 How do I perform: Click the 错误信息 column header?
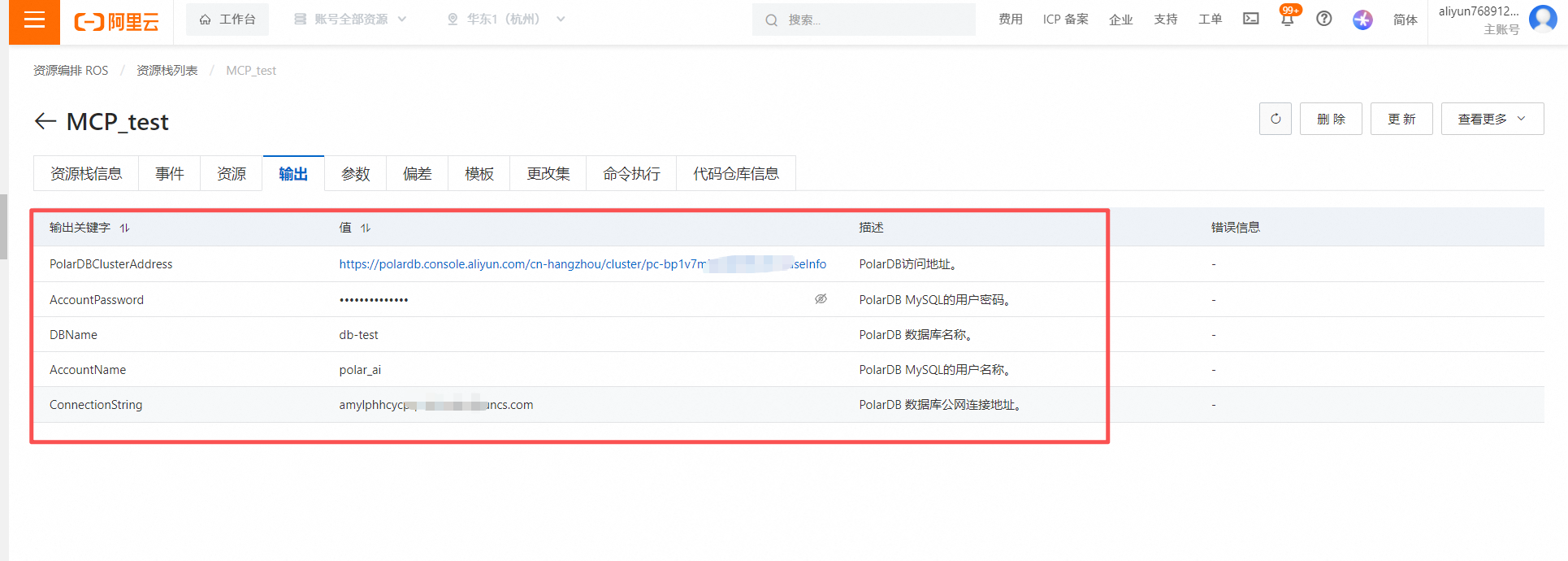[1236, 228]
